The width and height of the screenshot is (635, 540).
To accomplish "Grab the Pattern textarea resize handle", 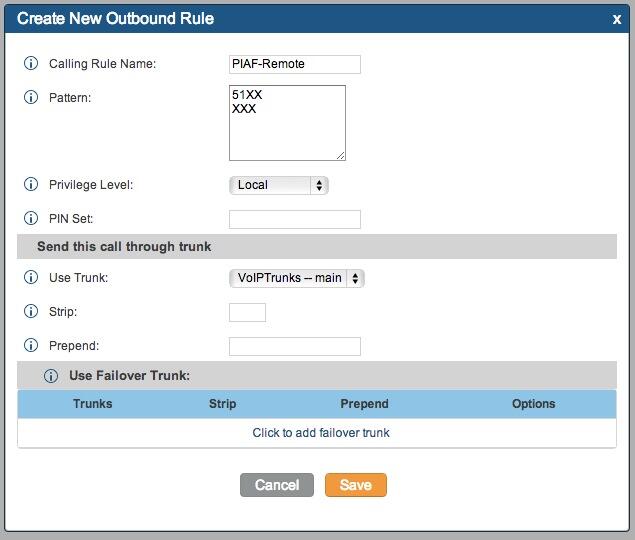I will pyautogui.click(x=341, y=156).
